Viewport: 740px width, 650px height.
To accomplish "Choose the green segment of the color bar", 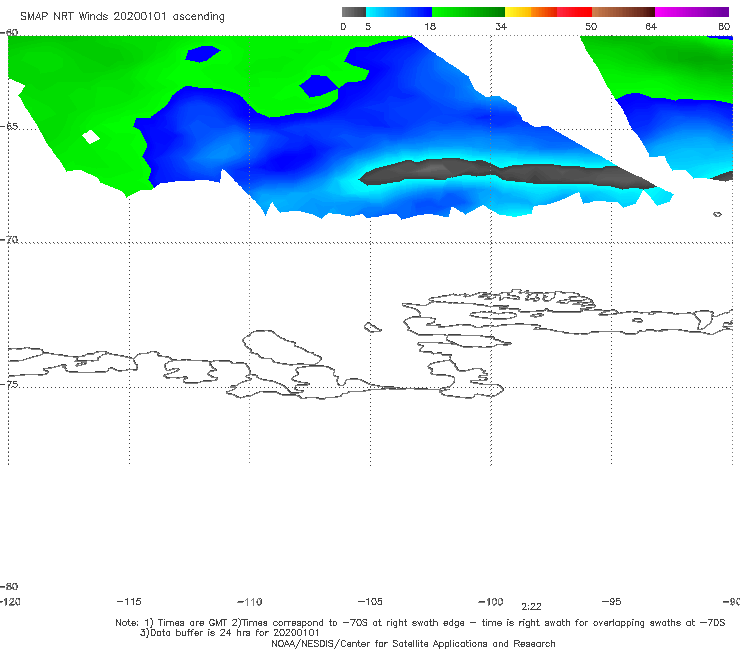I will pyautogui.click(x=468, y=12).
